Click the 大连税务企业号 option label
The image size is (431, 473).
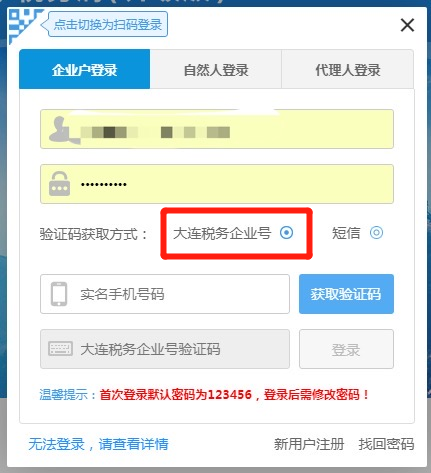click(222, 233)
